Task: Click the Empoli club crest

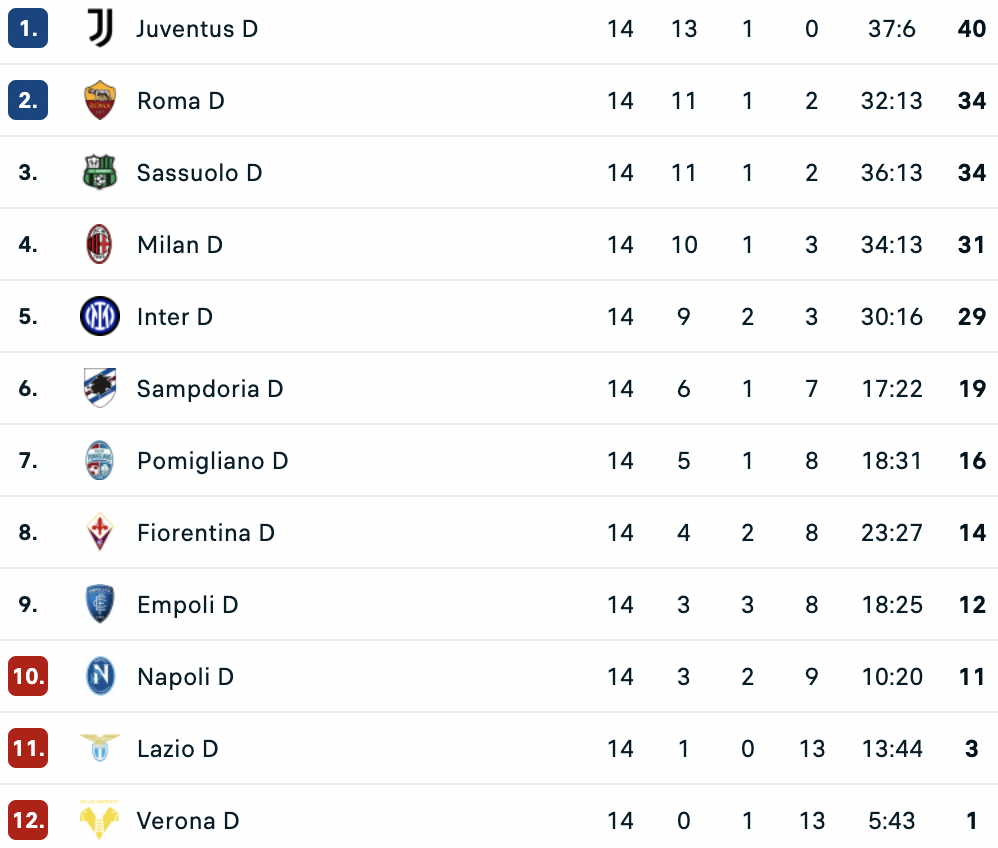Action: pos(100,604)
